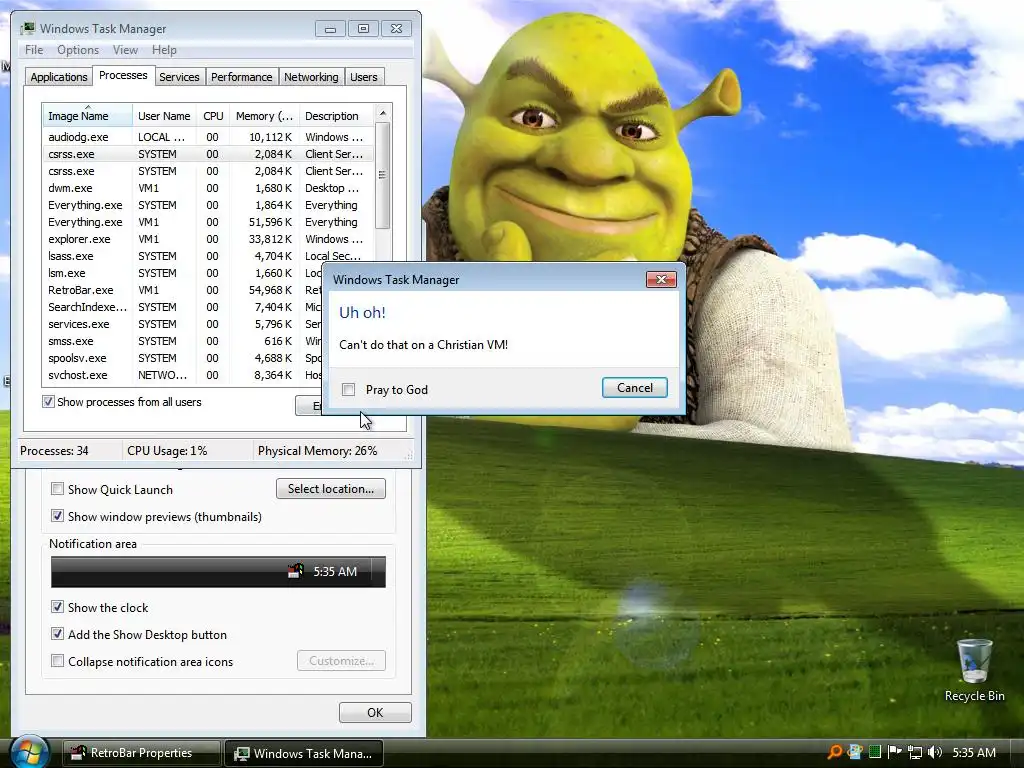
Task: Click Physical Memory: 26% status entry
Action: (317, 451)
